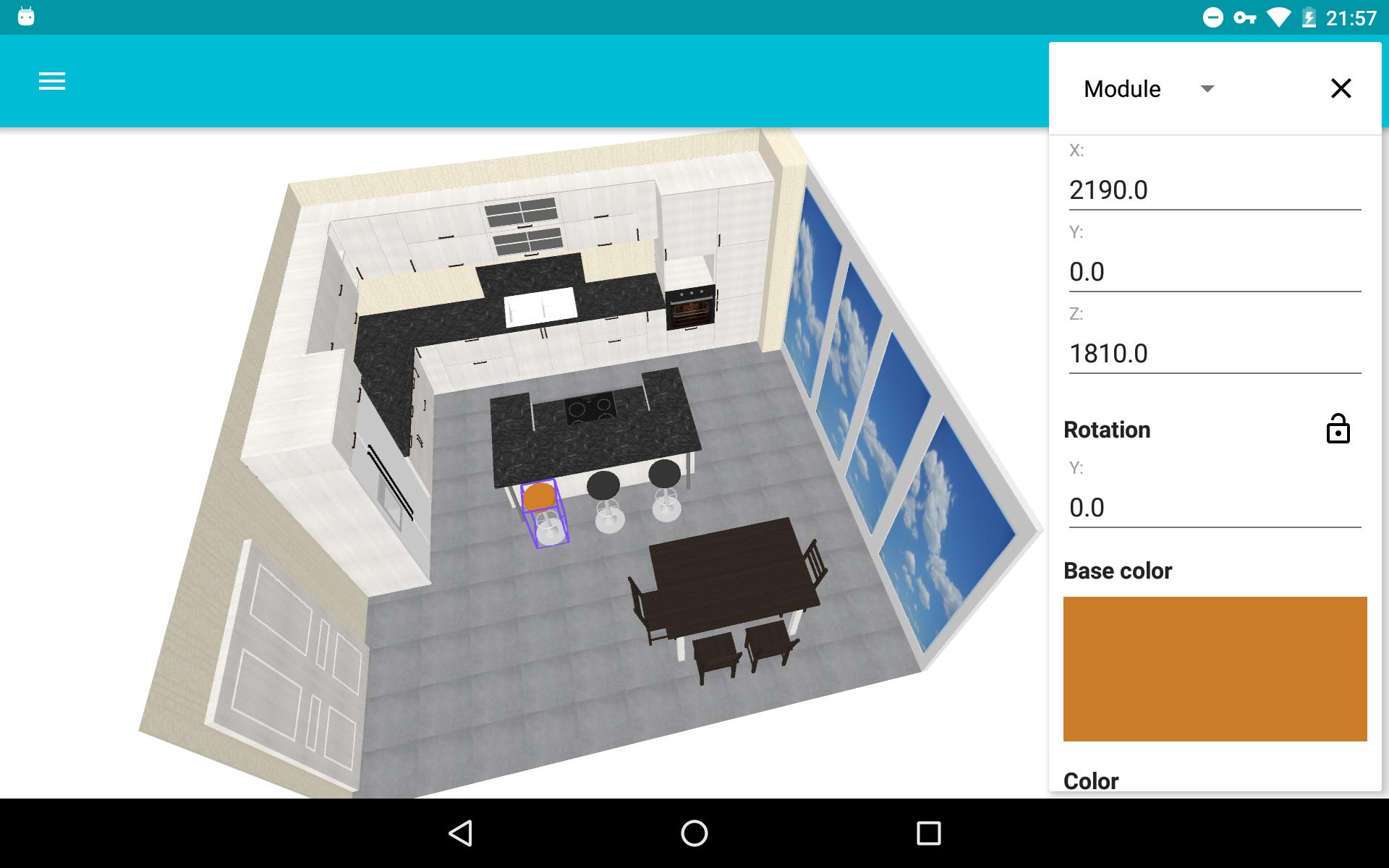Select the base color swatch

click(1214, 667)
